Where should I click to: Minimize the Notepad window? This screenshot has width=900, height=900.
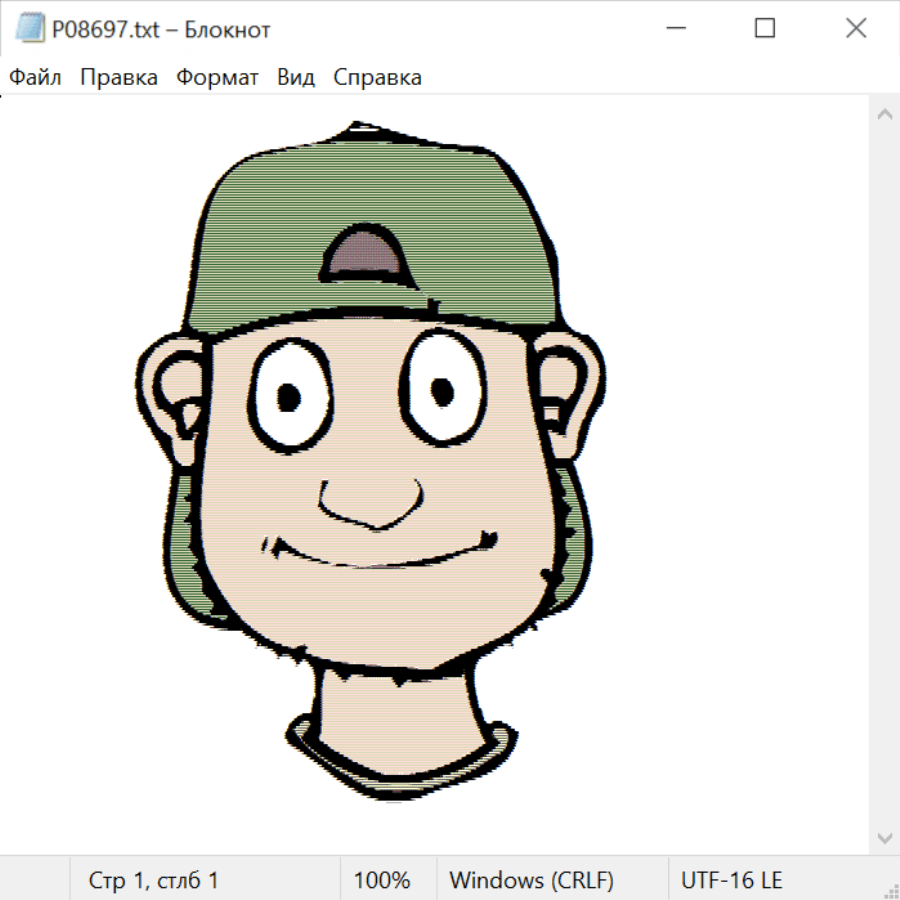pos(673,29)
